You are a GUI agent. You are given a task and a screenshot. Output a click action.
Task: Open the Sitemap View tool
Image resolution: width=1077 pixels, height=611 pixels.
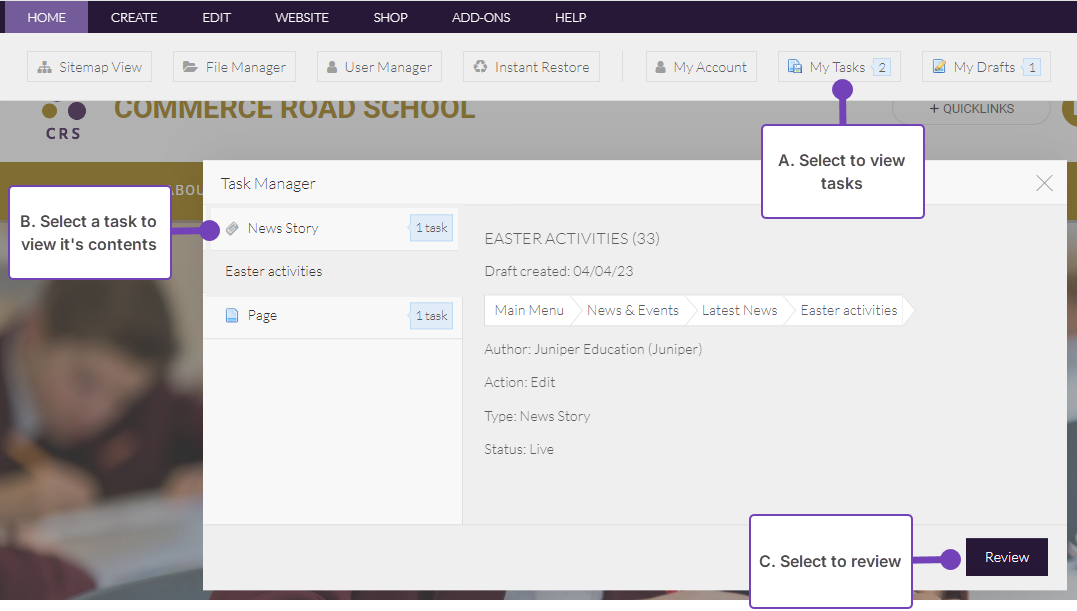tap(90, 67)
